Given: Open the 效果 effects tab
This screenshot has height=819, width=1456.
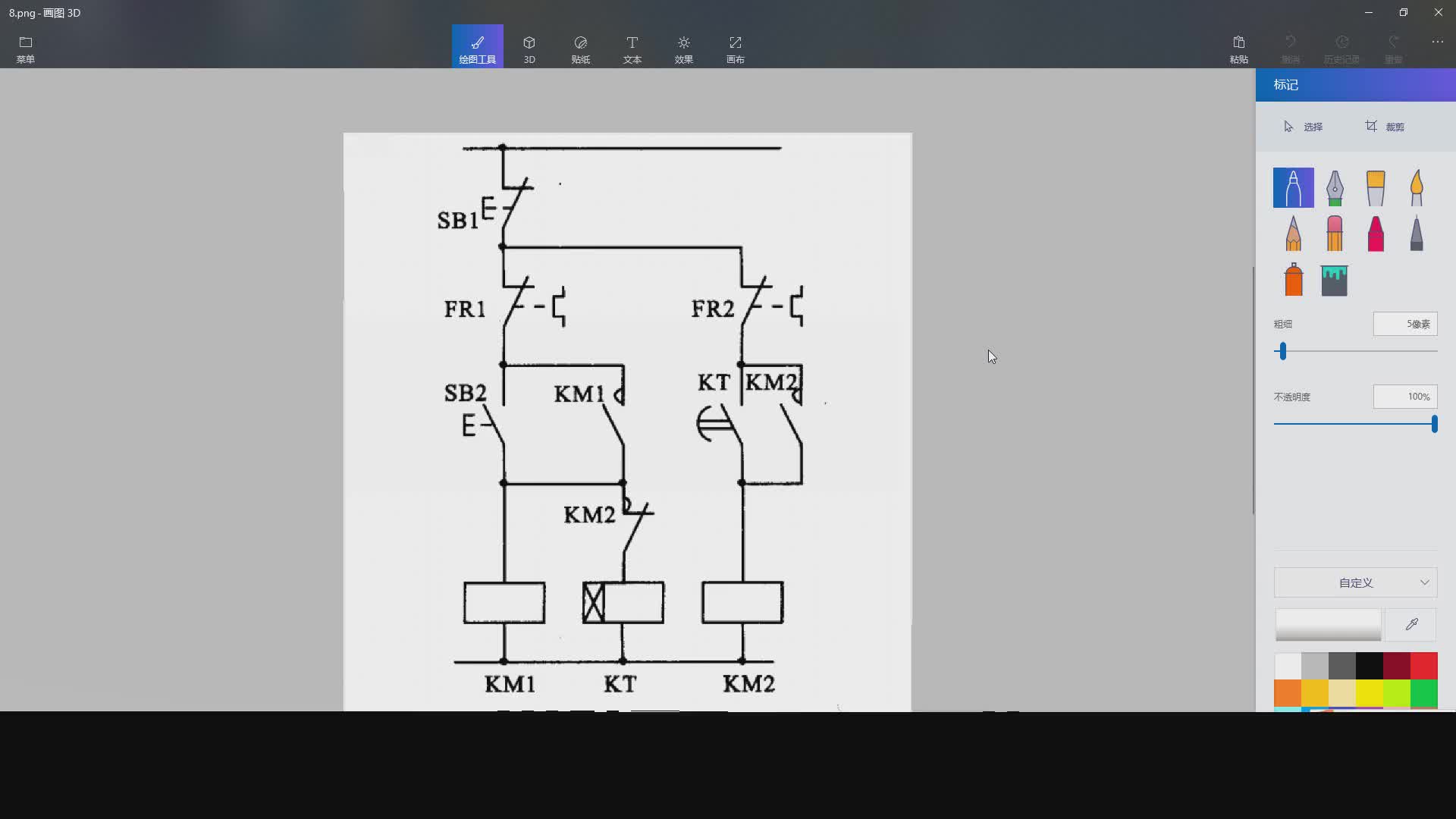Looking at the screenshot, I should tap(684, 49).
